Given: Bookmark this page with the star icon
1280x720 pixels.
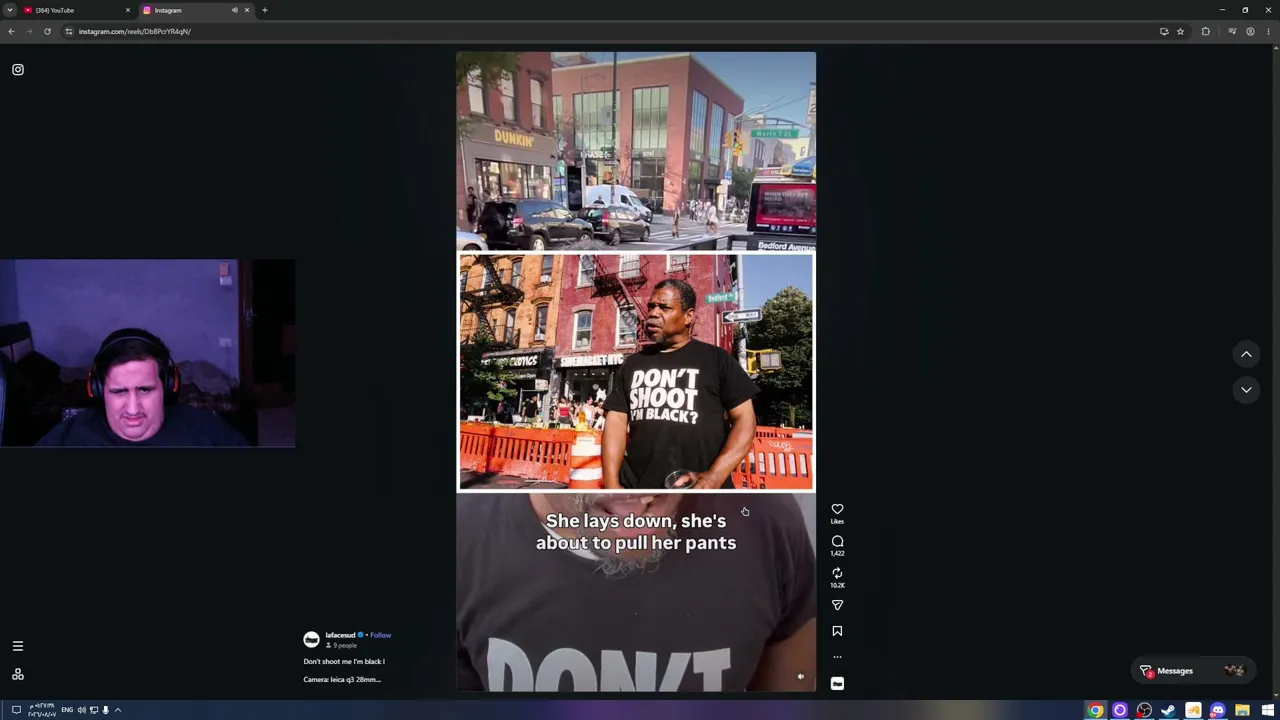Looking at the screenshot, I should [1180, 31].
